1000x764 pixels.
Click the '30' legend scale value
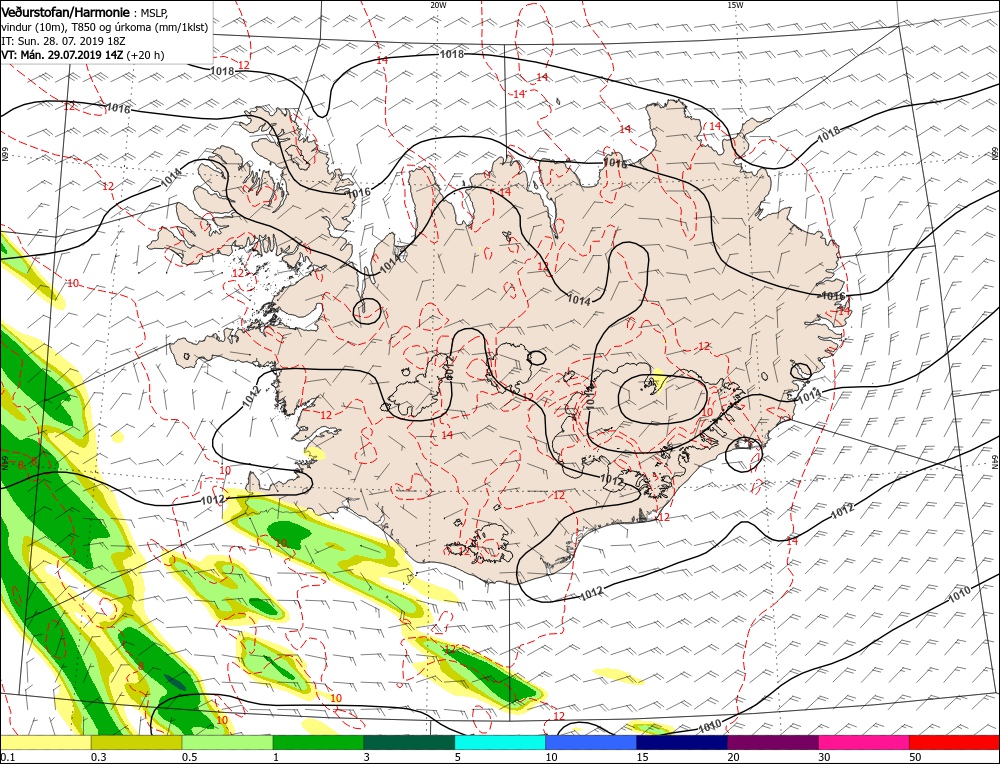(824, 757)
